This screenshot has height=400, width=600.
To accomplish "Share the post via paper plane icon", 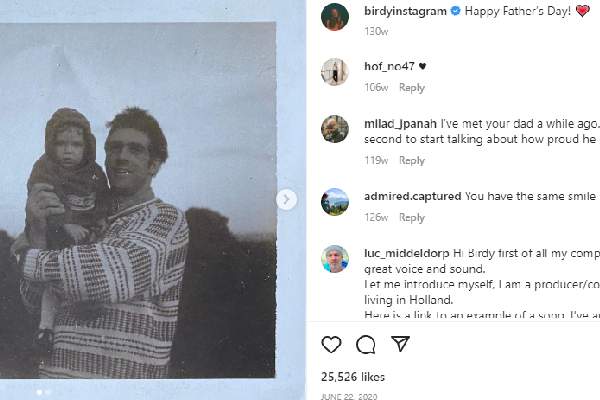I will (x=400, y=345).
